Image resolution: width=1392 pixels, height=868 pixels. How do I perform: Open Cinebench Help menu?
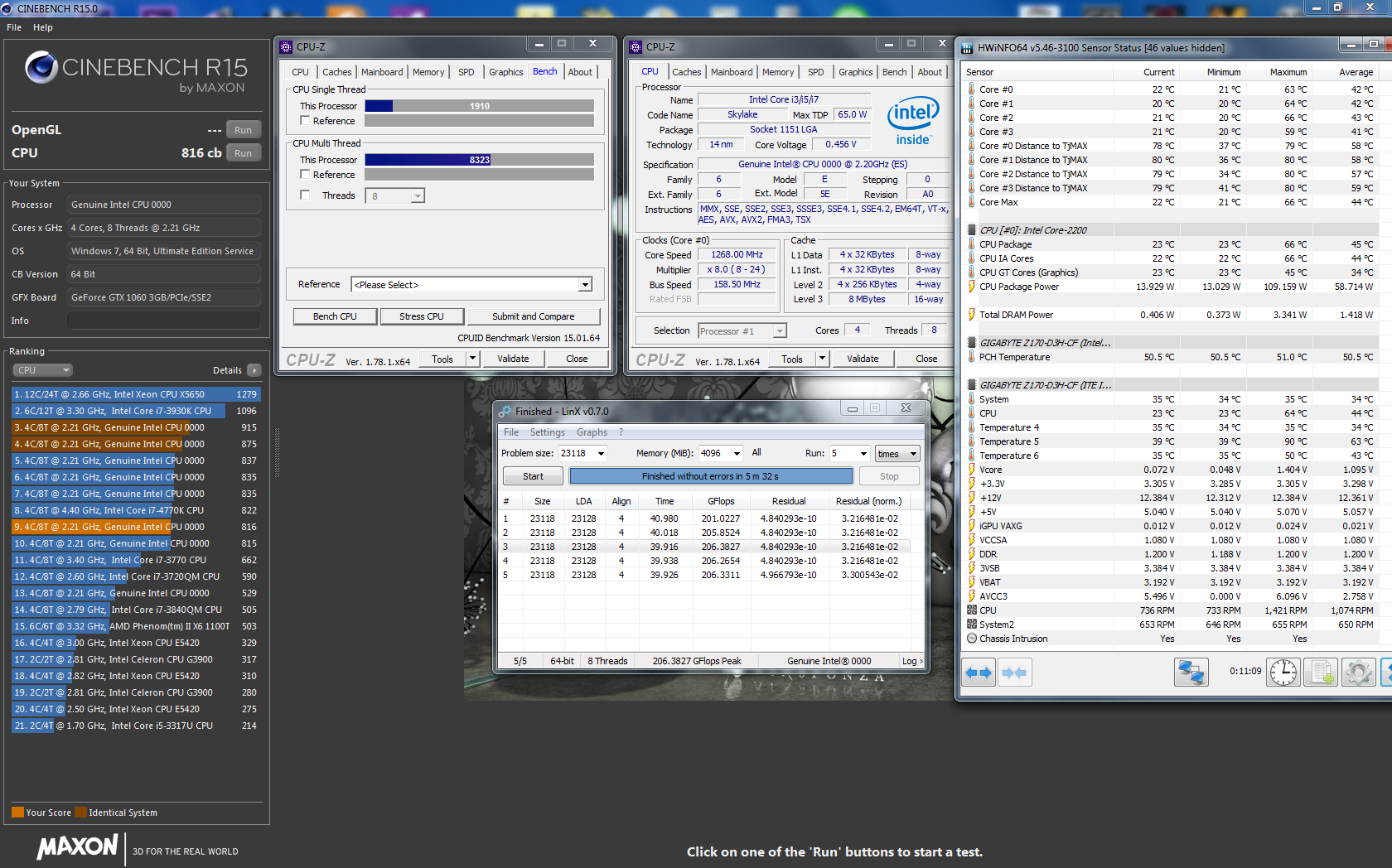43,27
